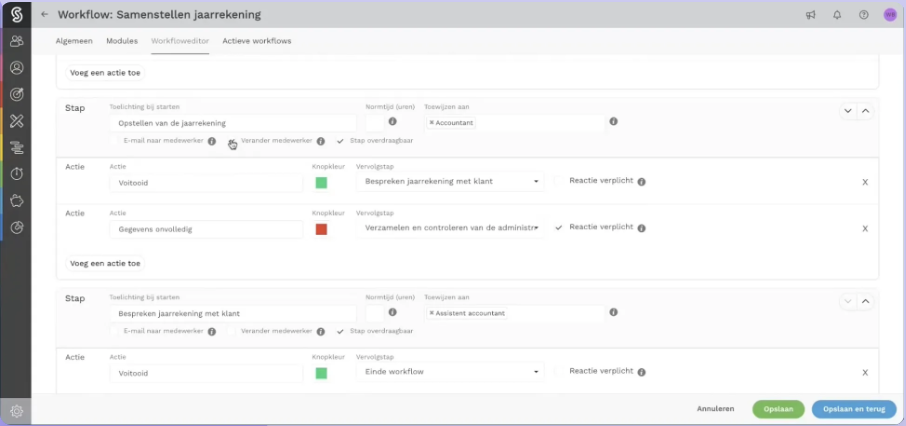Click the green 'Opslaan' button
The height and width of the screenshot is (426, 906).
[x=778, y=409]
